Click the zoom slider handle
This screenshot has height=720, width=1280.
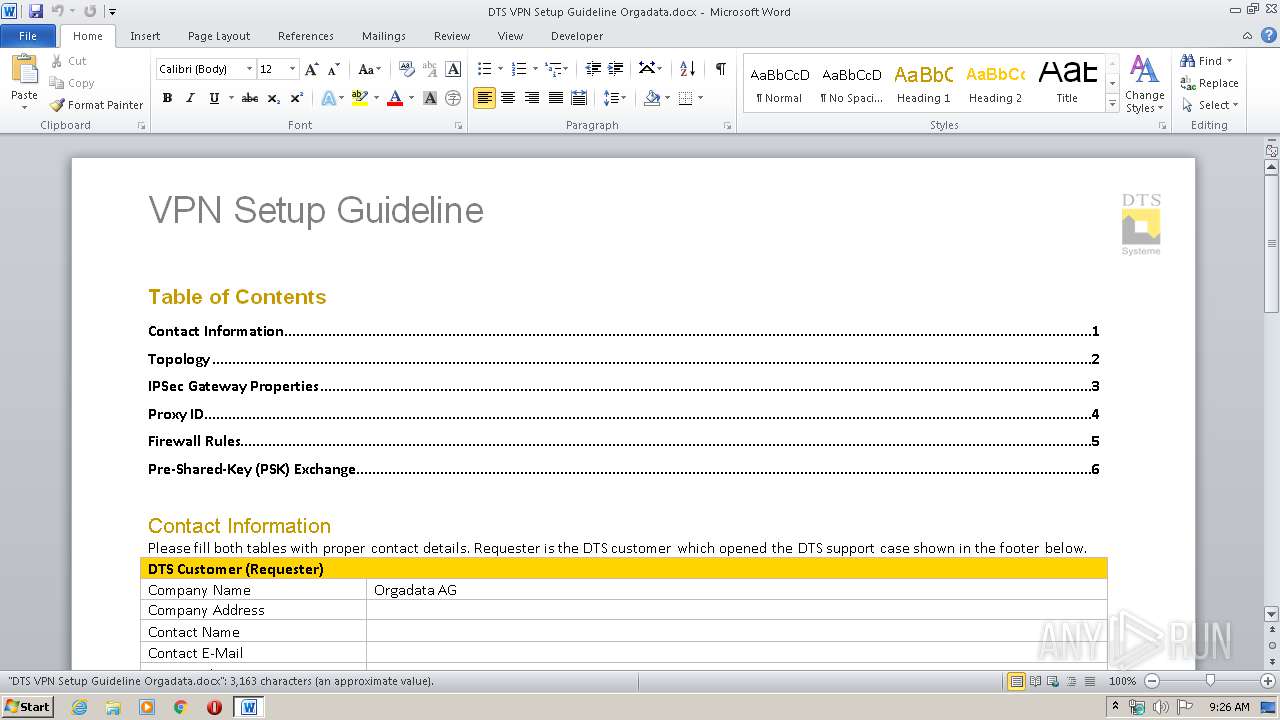pos(1210,681)
